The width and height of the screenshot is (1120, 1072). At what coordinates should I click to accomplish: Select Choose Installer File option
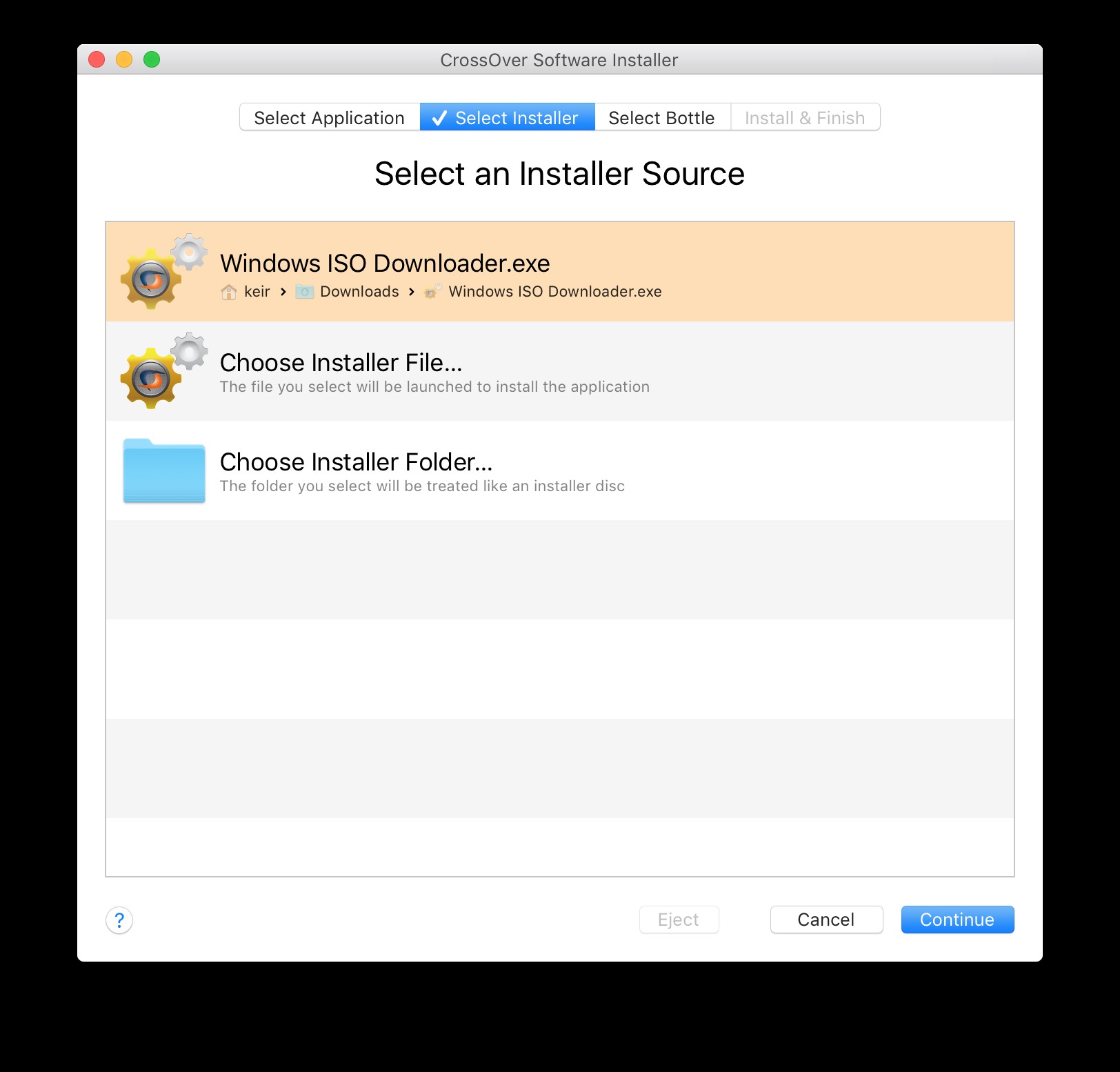click(341, 363)
